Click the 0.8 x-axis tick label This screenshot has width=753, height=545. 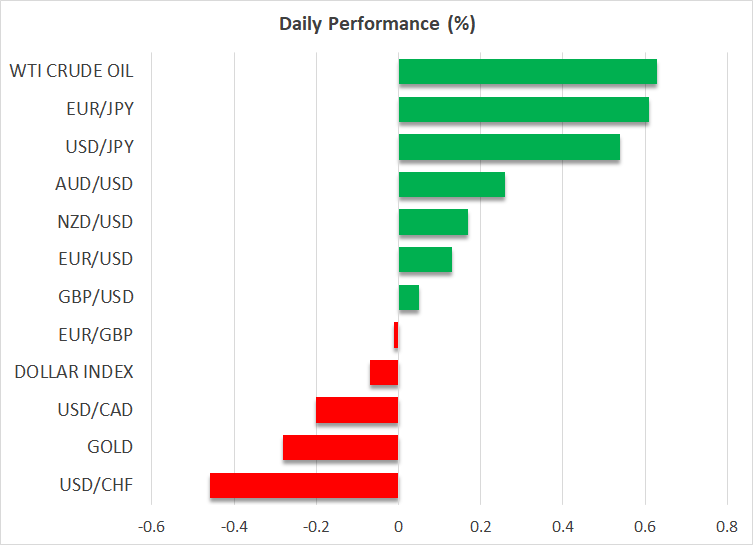pos(727,525)
